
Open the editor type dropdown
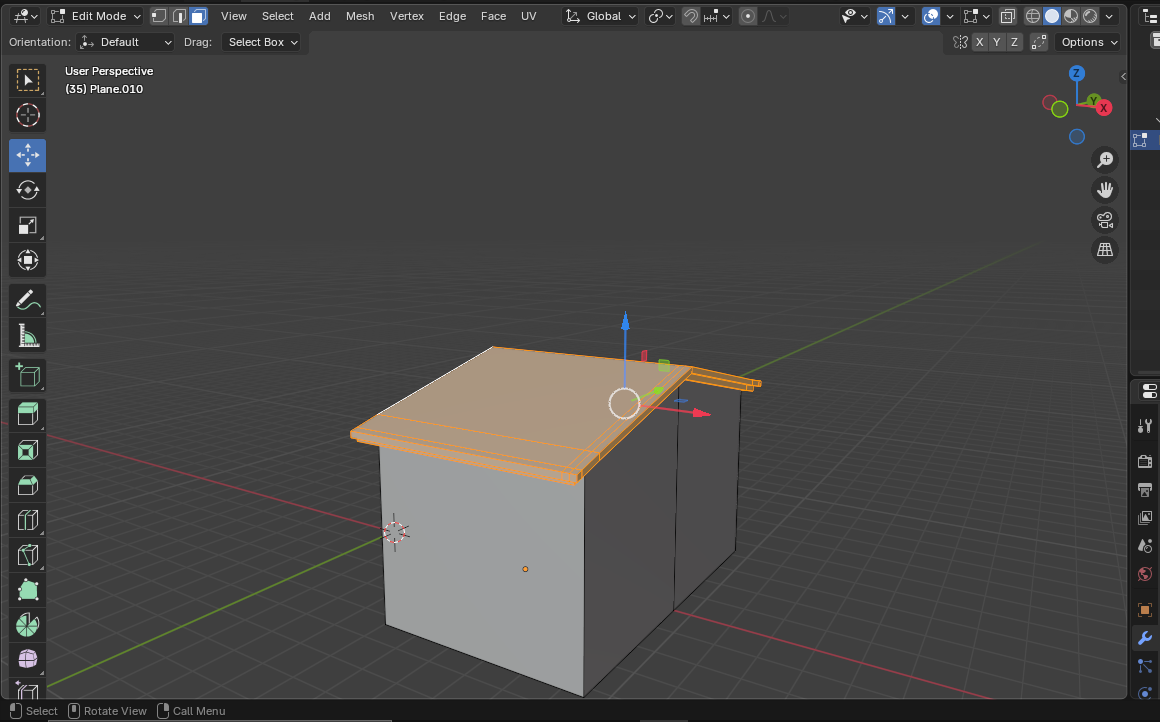pos(26,16)
